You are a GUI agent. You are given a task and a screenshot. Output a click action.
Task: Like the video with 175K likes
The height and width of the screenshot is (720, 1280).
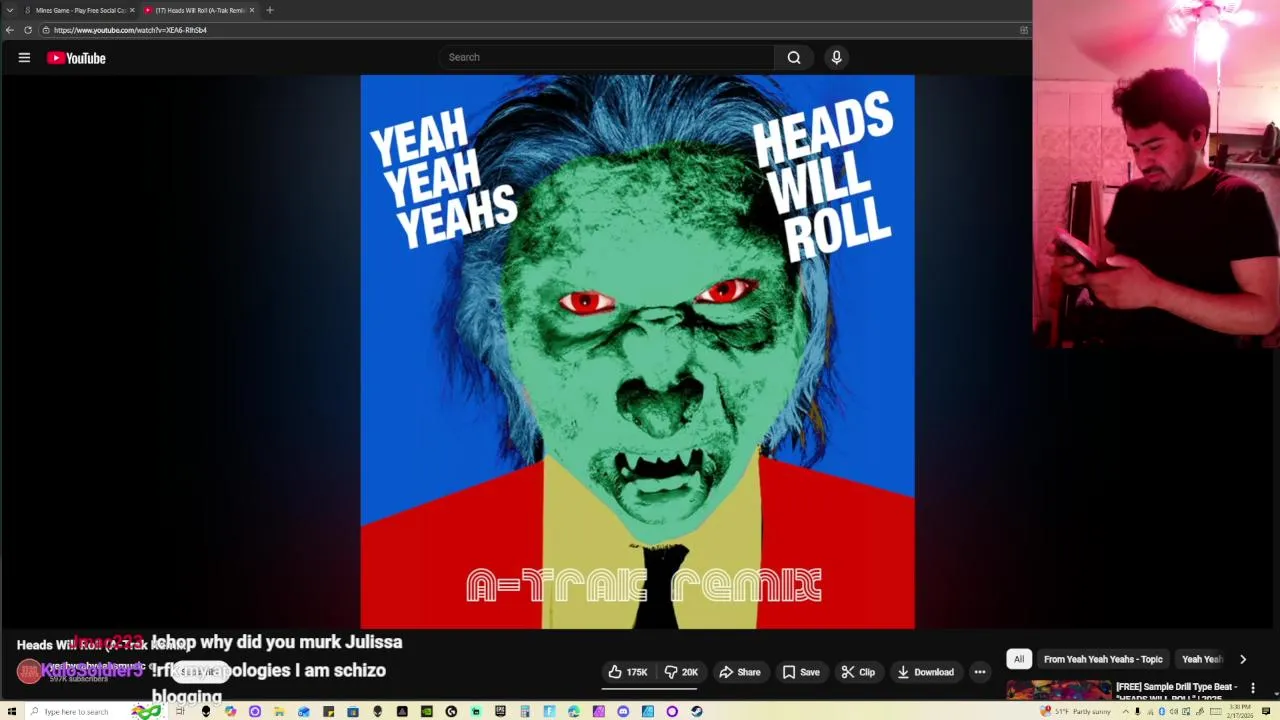pyautogui.click(x=628, y=672)
